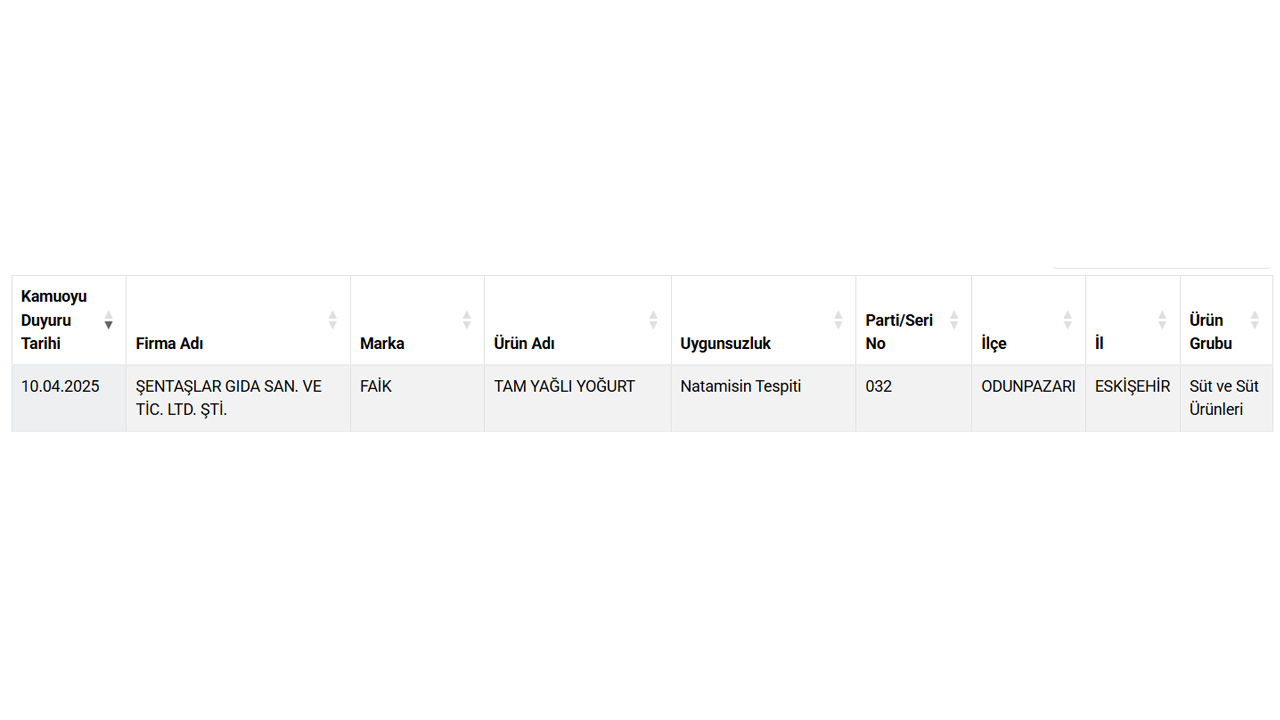Select the Uygunsuzluk header text
This screenshot has height=720, width=1280.
(726, 344)
